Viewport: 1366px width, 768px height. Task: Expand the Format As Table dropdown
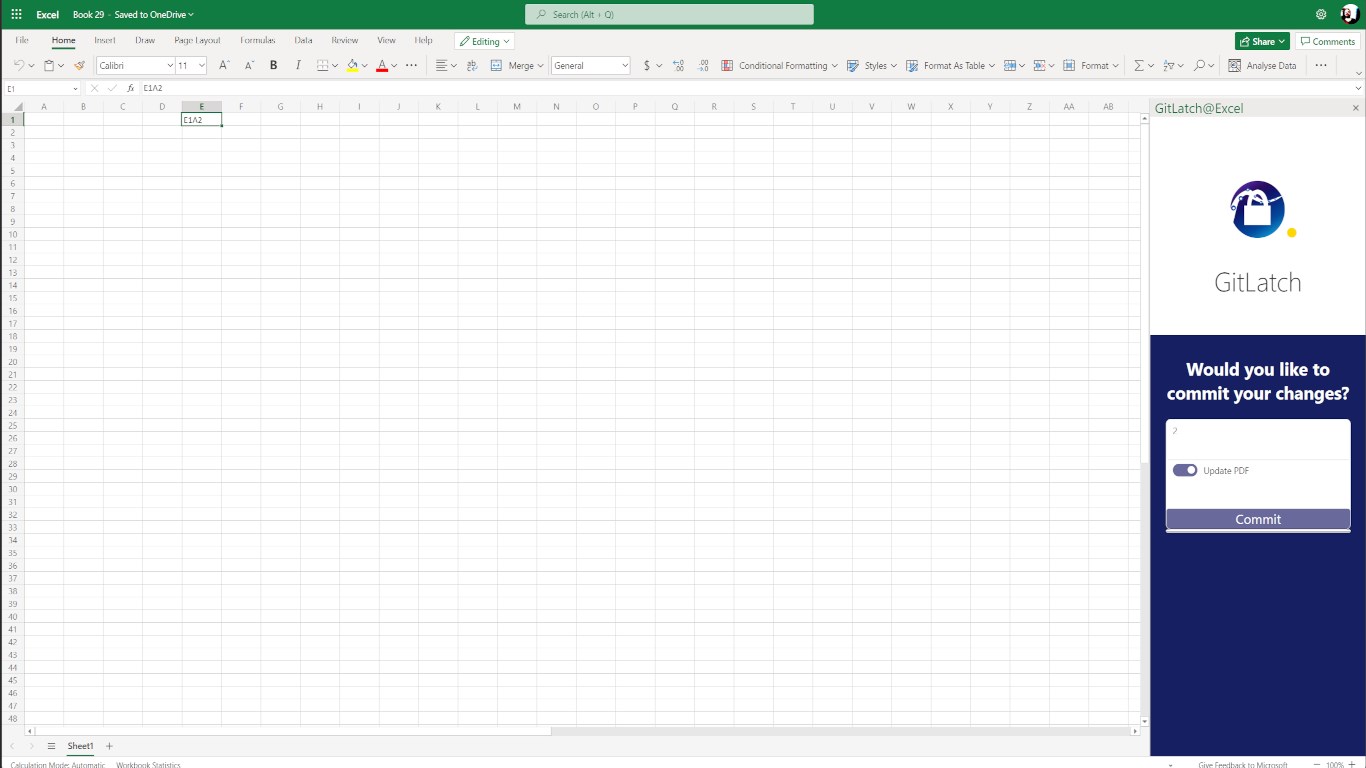991,65
